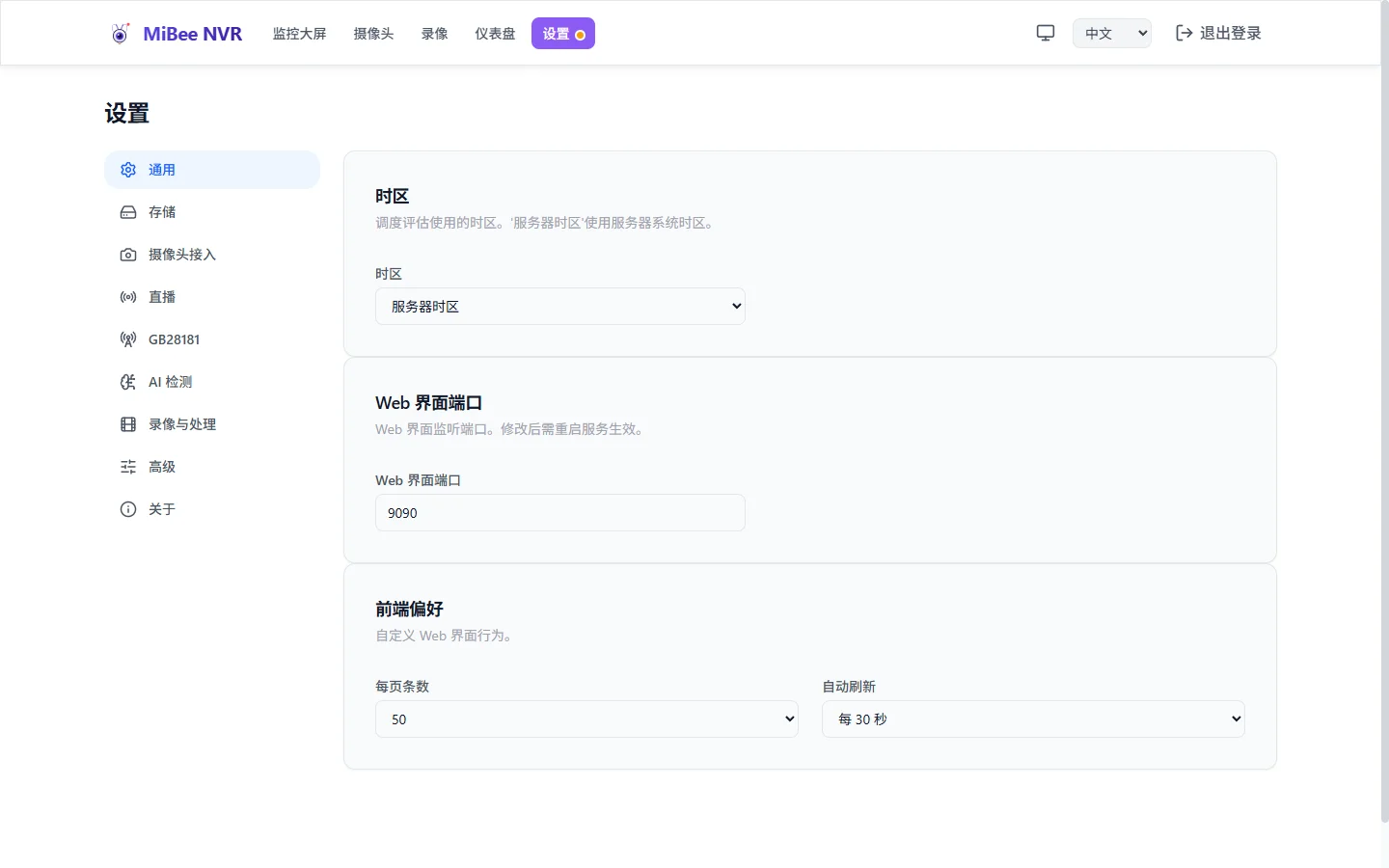Expand the 服务器时区 timezone dropdown
Viewport: 1389px width, 868px height.
pos(560,307)
